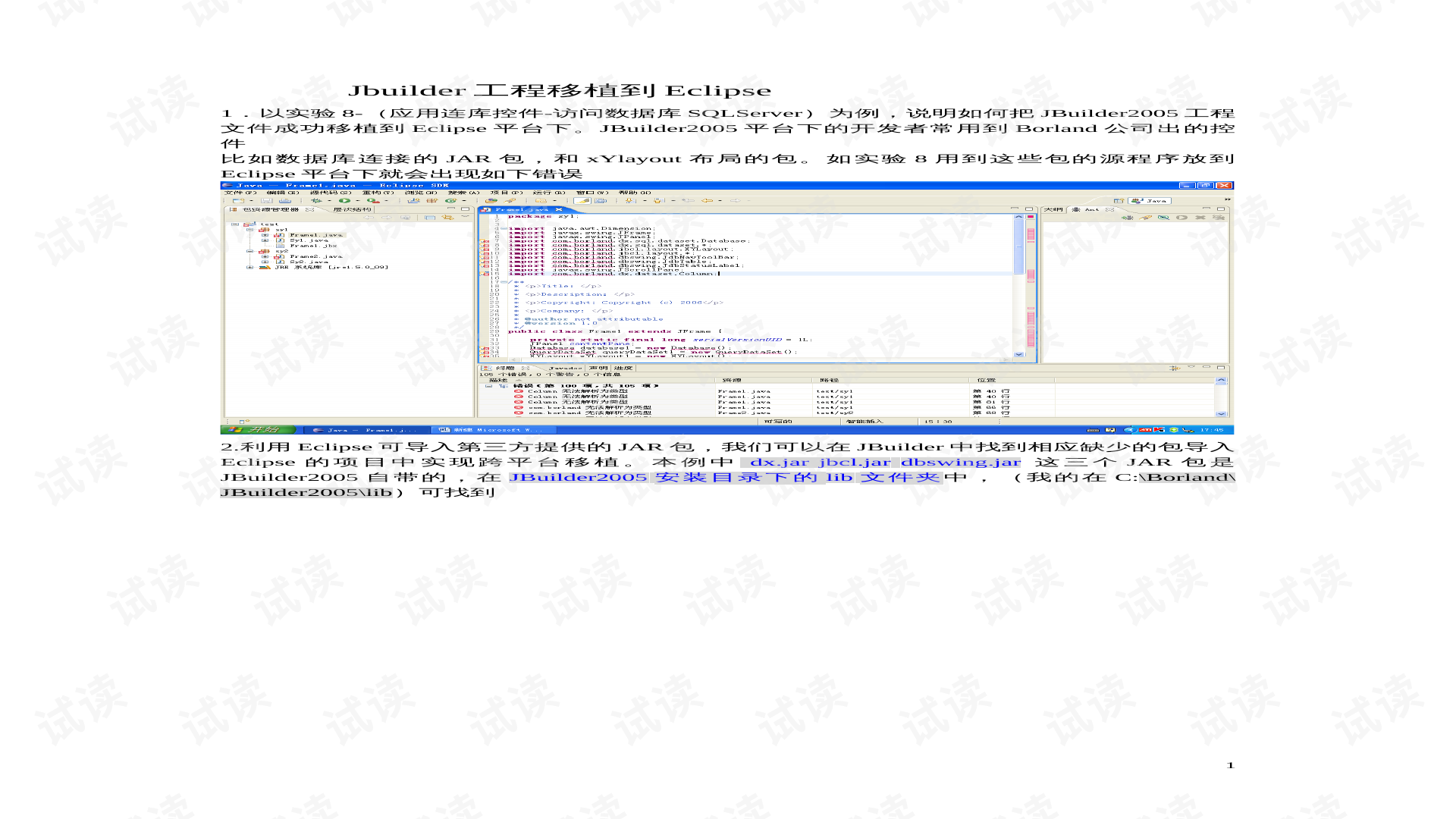Click the yellow Back navigation arrow in toolbar
1456x819 pixels.
click(708, 200)
